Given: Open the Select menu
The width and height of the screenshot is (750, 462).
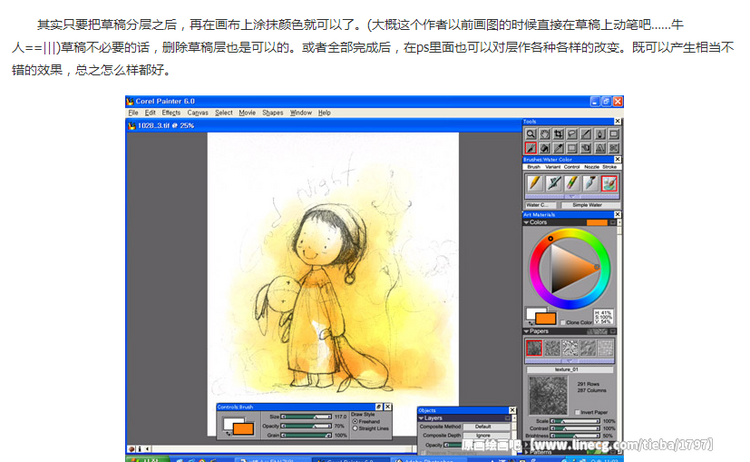Looking at the screenshot, I should coord(223,113).
